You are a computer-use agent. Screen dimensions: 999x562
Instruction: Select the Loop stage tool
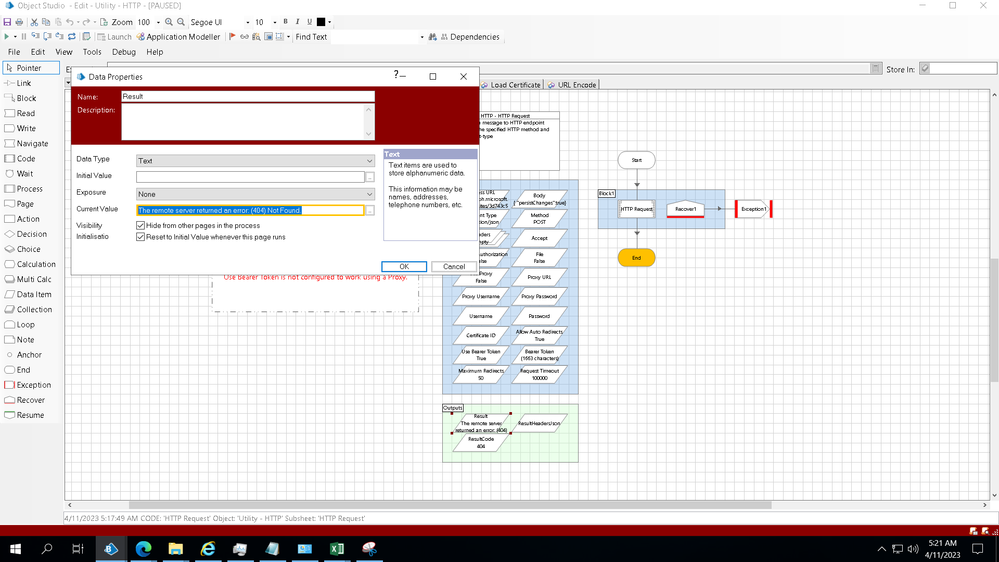(x=25, y=324)
